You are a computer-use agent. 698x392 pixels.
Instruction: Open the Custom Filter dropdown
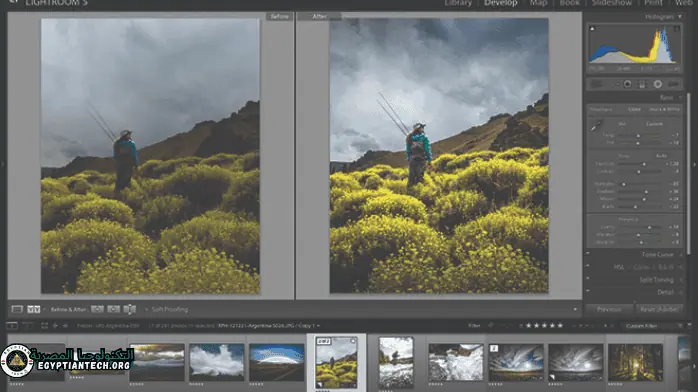(x=641, y=326)
